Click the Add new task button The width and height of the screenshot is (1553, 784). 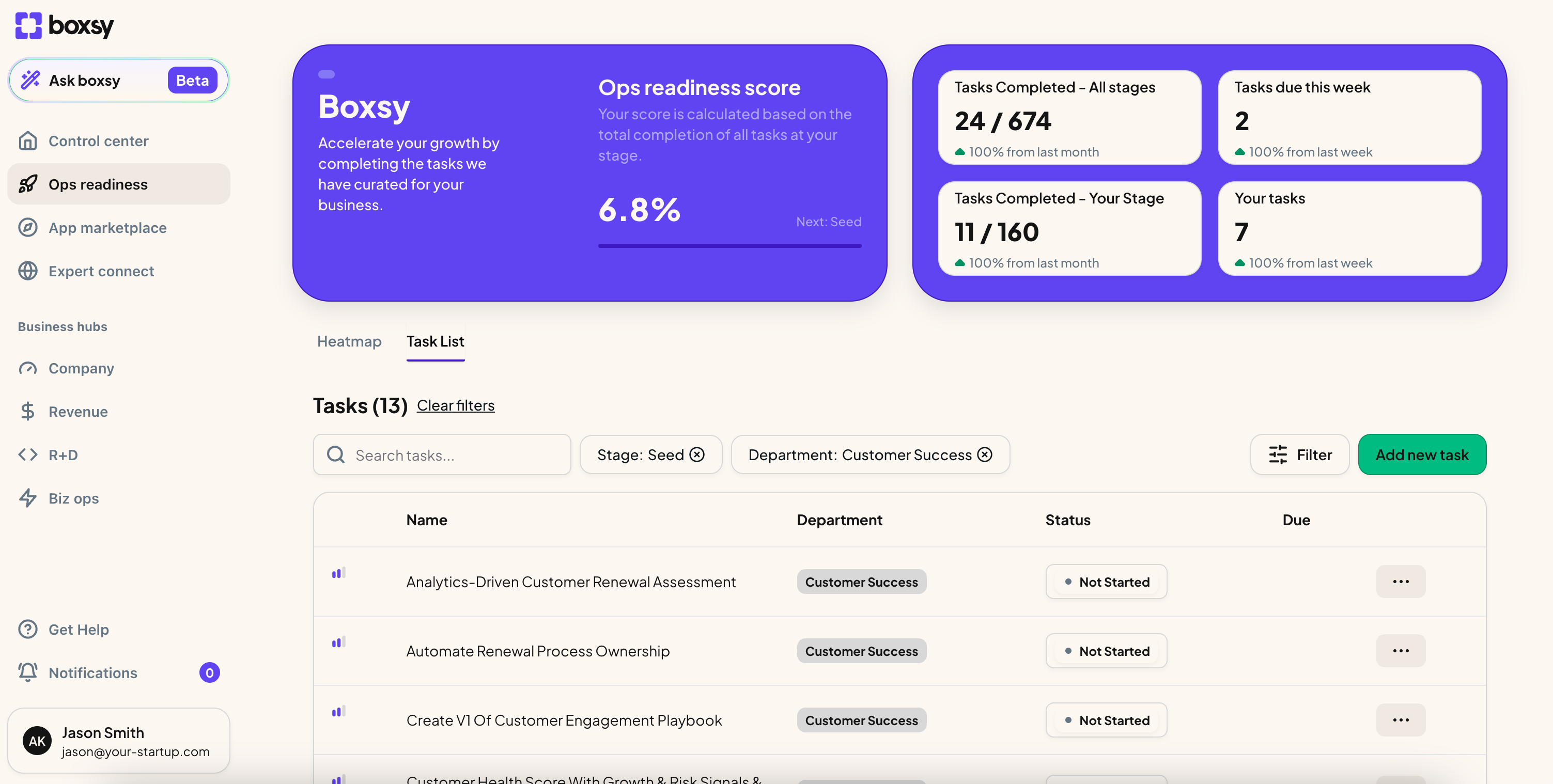click(x=1422, y=455)
